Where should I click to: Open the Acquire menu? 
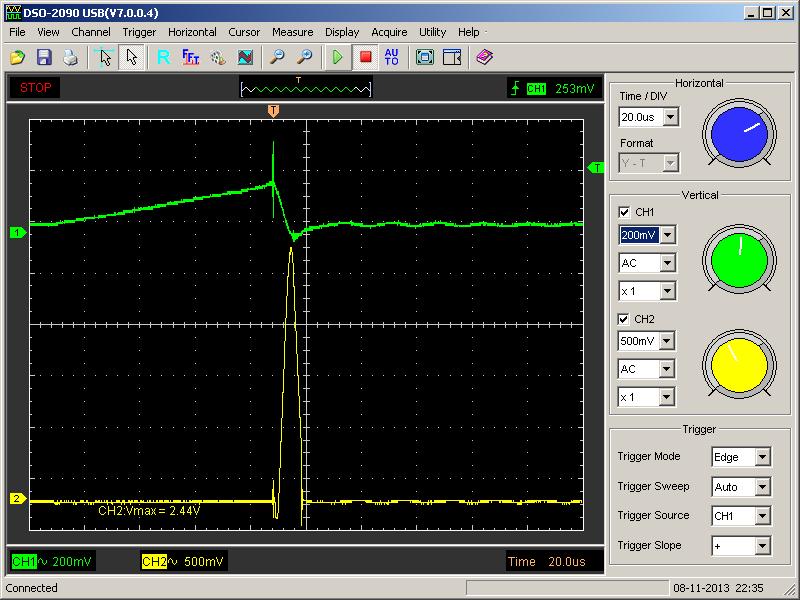(x=389, y=32)
